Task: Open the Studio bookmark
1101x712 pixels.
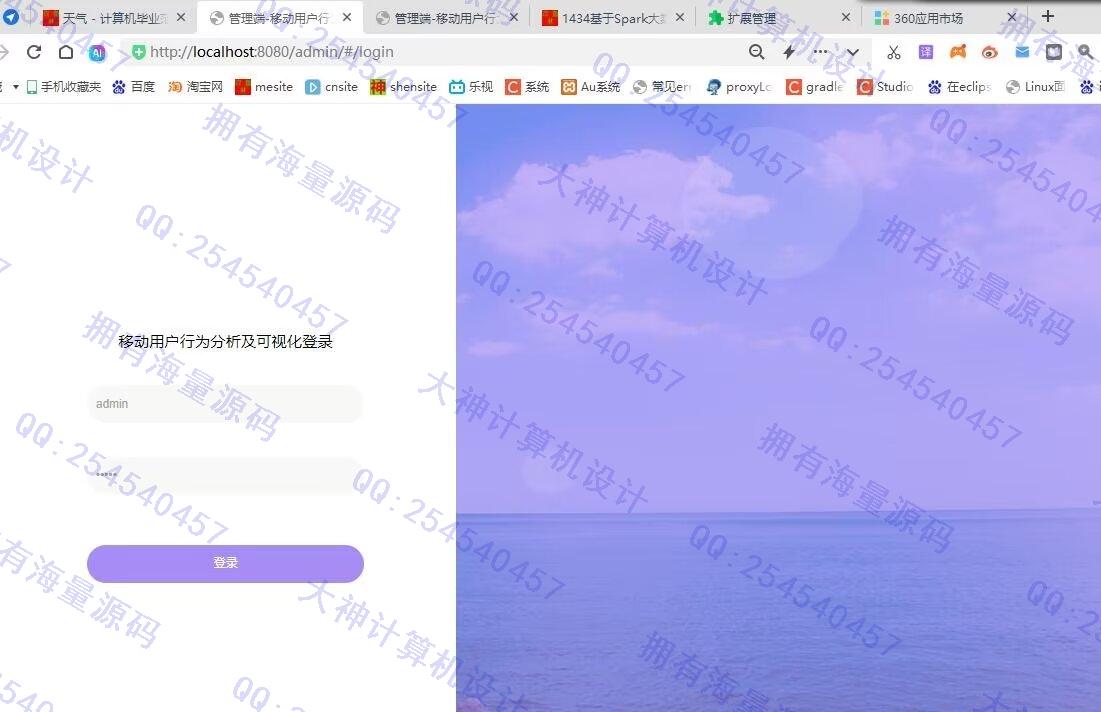Action: (x=885, y=86)
